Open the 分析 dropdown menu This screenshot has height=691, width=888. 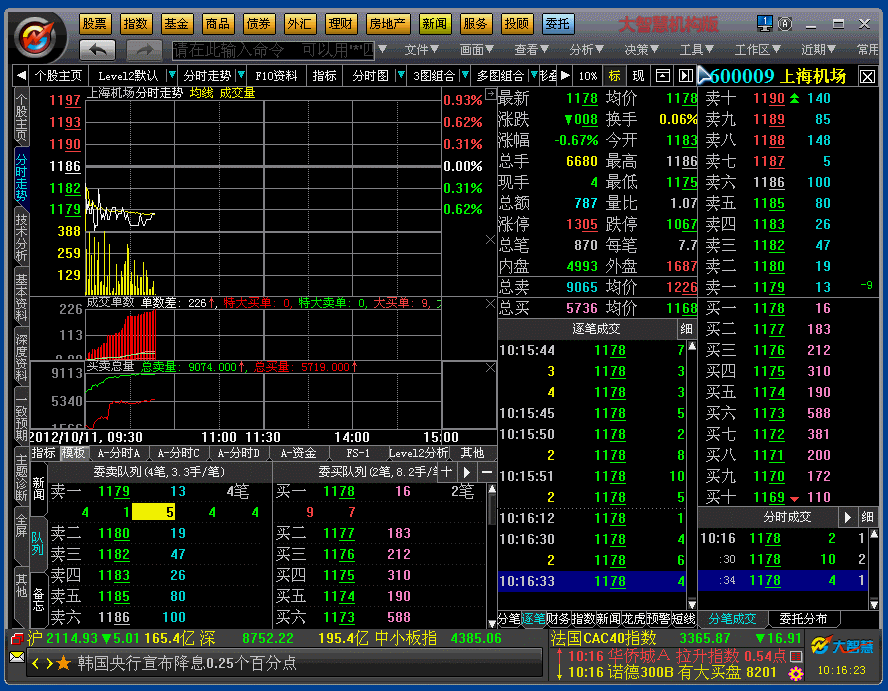click(586, 50)
